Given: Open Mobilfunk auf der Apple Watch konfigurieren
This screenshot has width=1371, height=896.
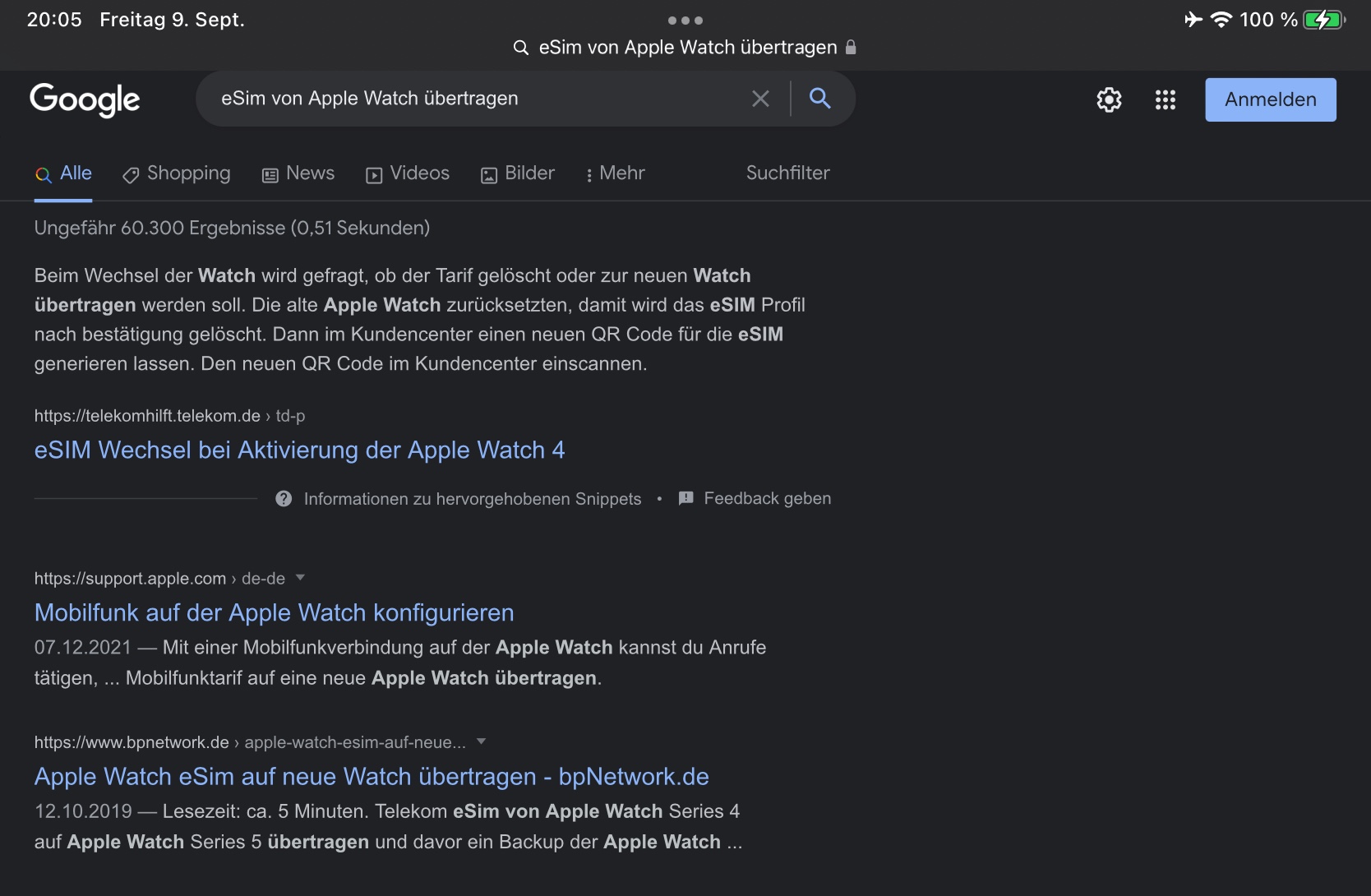Looking at the screenshot, I should (274, 612).
